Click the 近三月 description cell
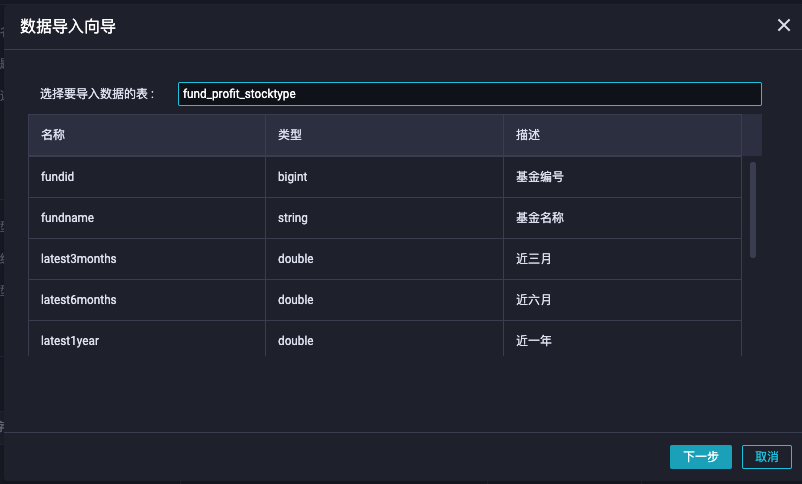The width and height of the screenshot is (802, 484). coord(622,259)
